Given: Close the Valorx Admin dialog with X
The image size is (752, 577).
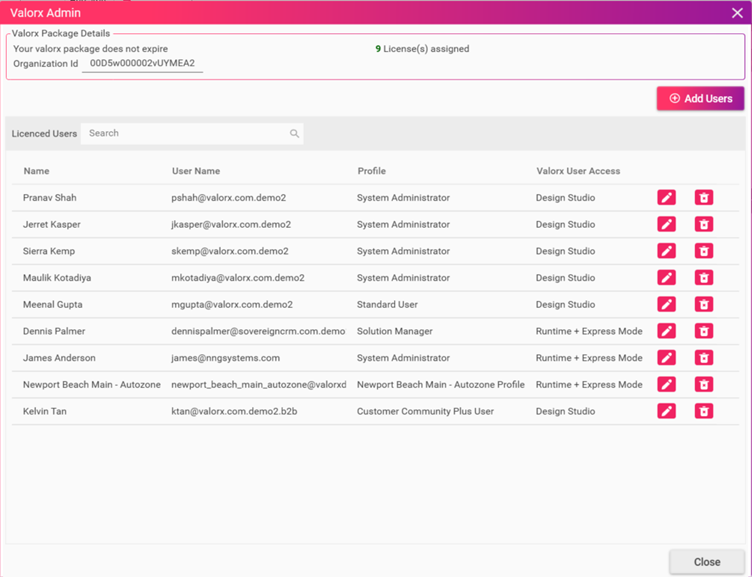Looking at the screenshot, I should [x=737, y=13].
